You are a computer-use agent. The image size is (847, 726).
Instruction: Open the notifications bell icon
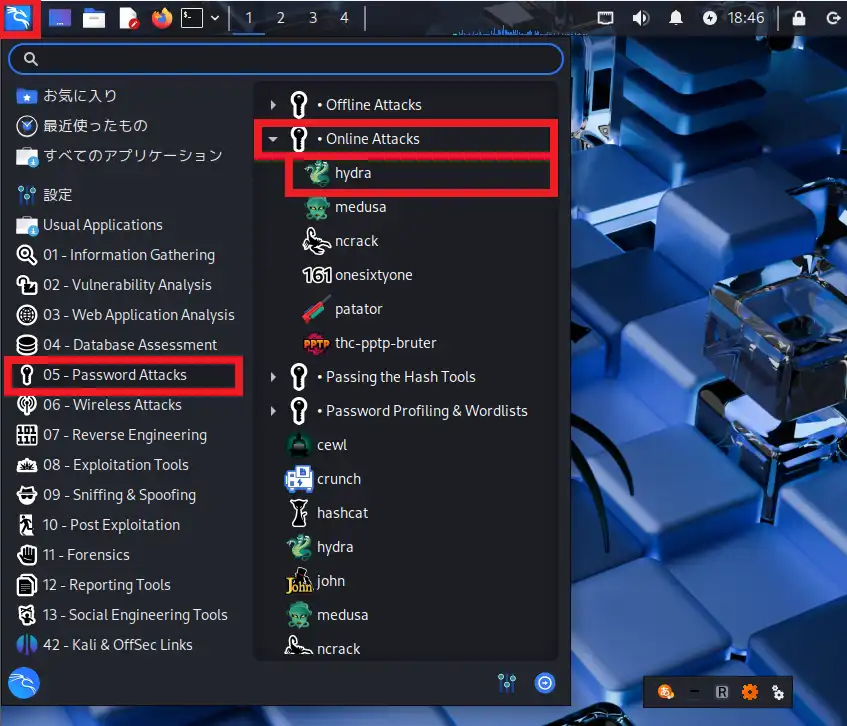676,18
